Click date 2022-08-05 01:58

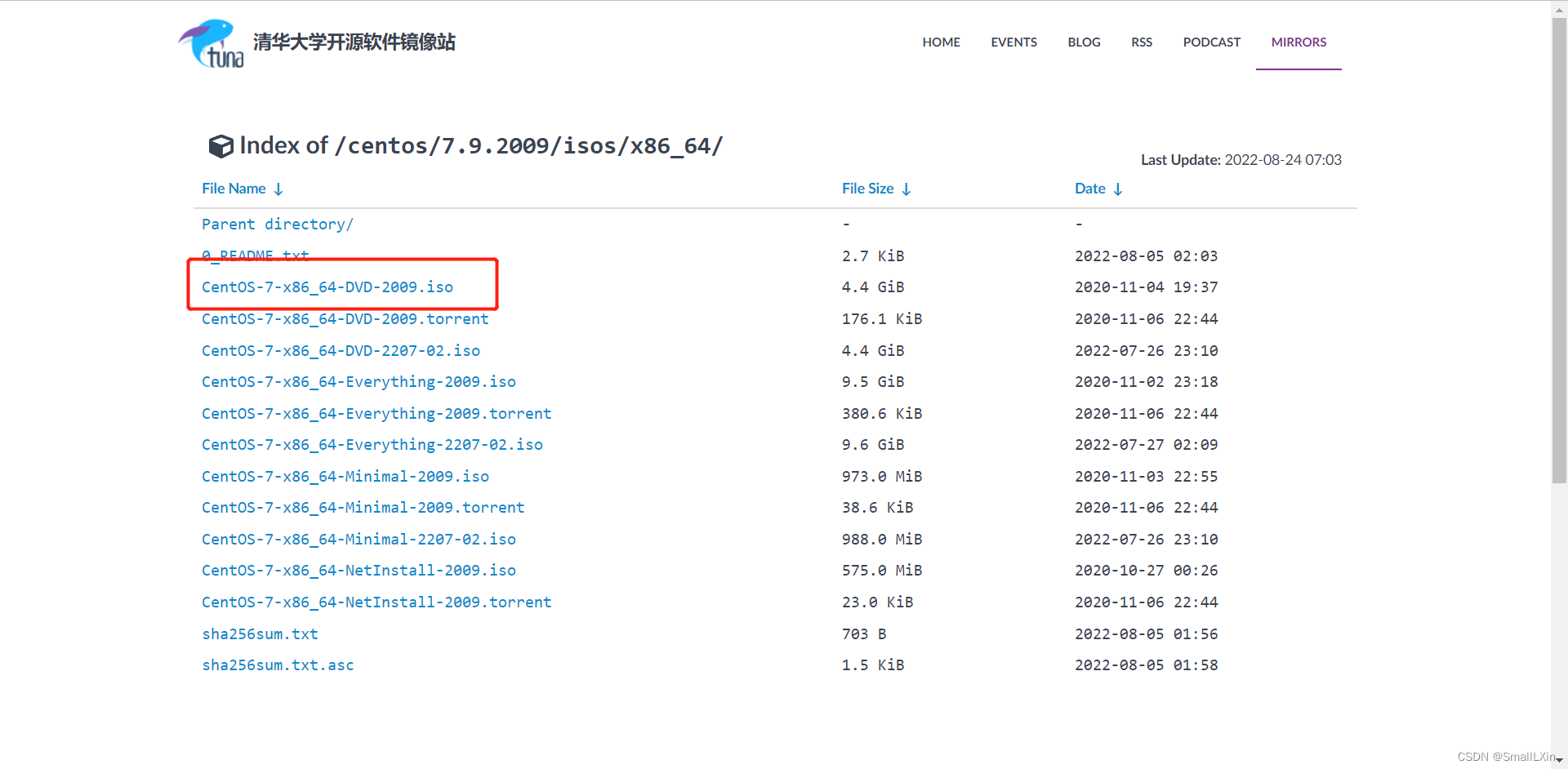point(1146,665)
